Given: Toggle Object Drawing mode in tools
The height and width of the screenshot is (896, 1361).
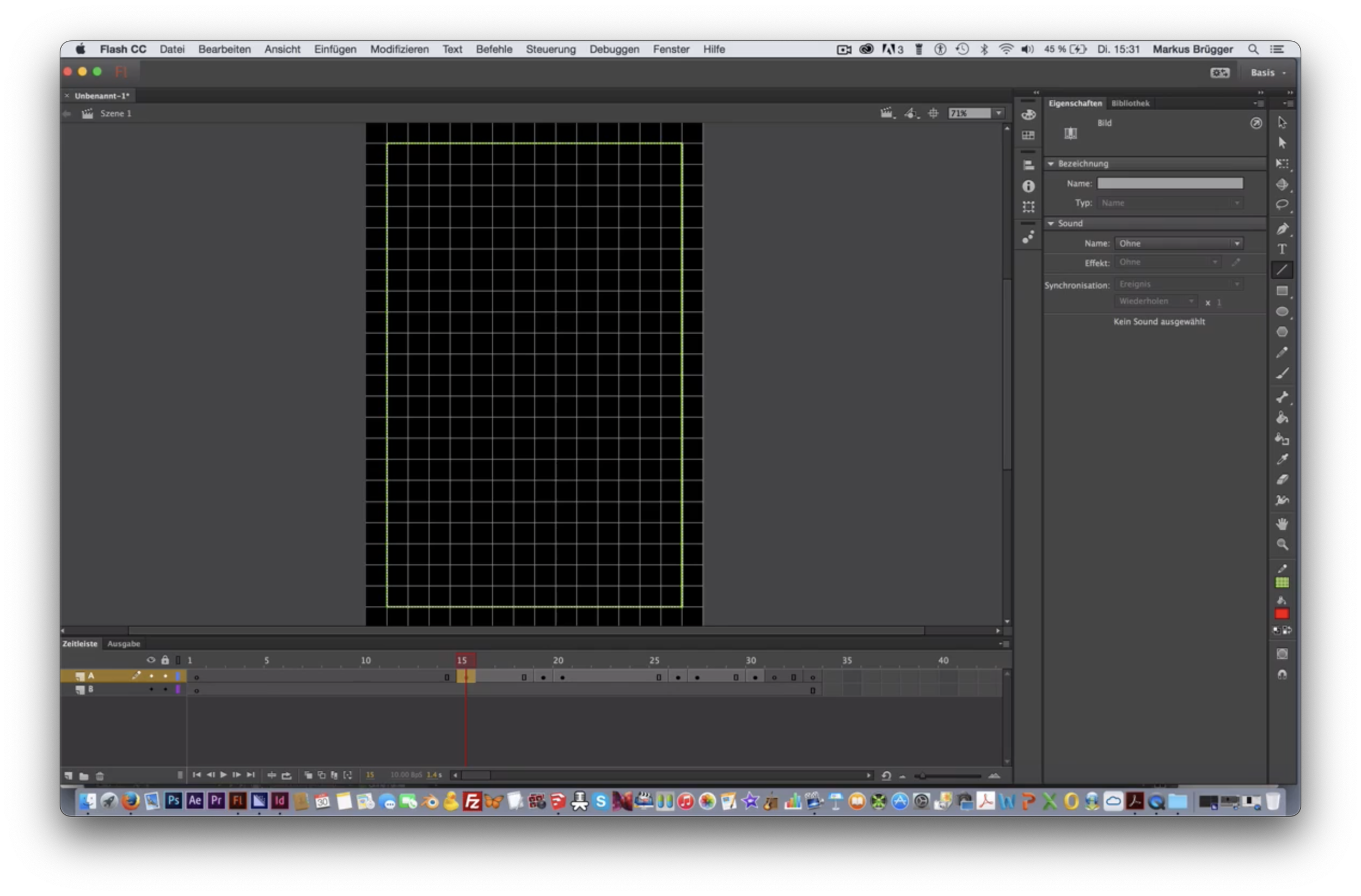Looking at the screenshot, I should click(x=1282, y=654).
